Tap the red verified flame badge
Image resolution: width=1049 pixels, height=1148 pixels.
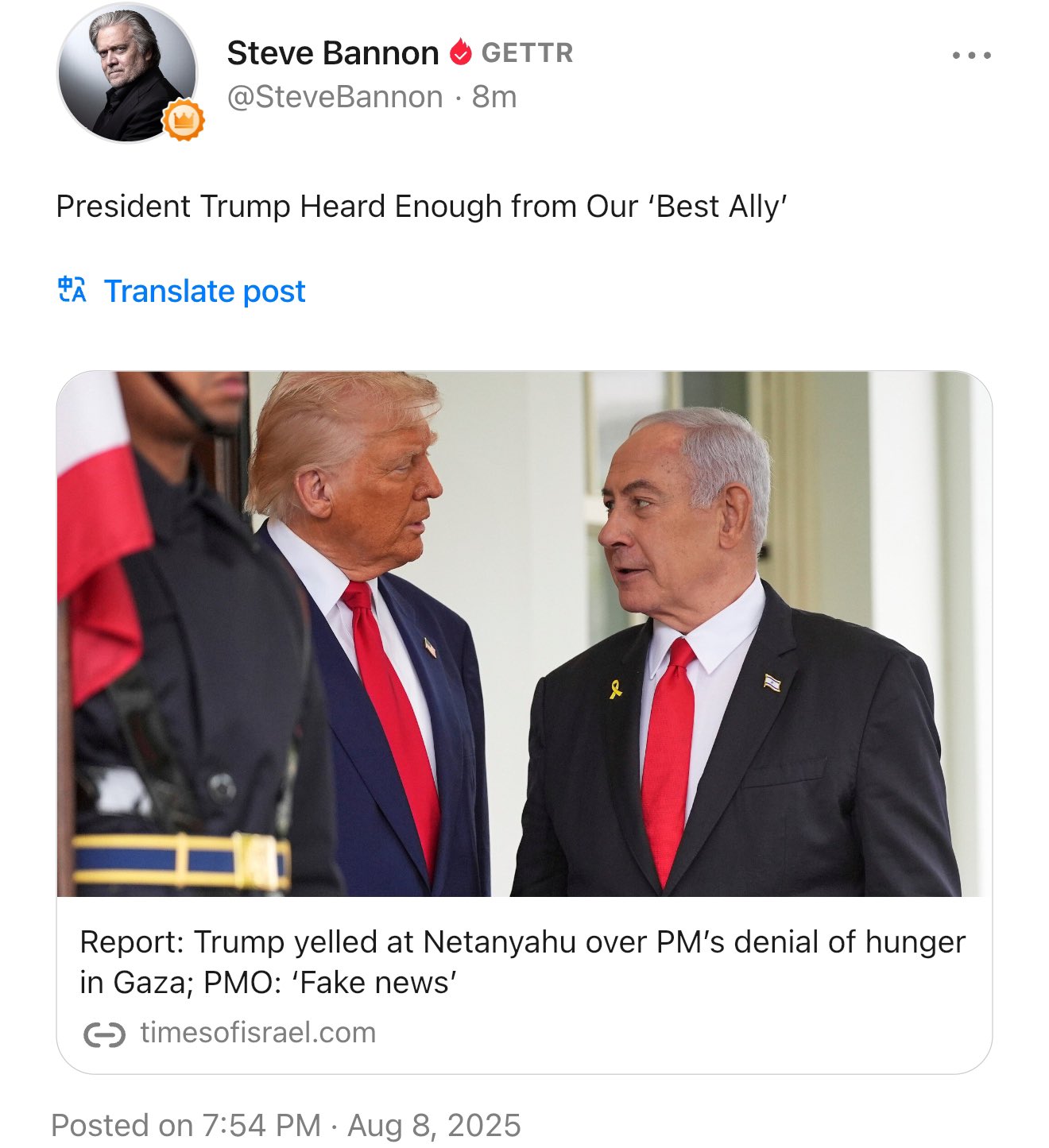(x=460, y=52)
